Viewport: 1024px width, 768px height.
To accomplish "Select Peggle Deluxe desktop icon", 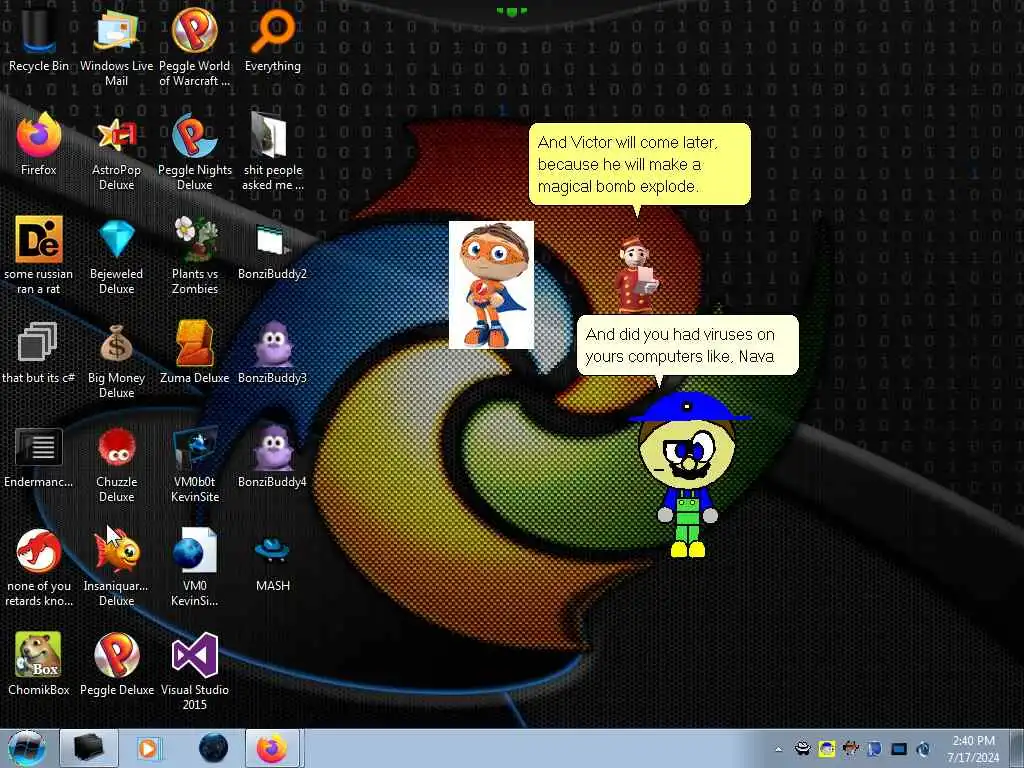I will [116, 665].
